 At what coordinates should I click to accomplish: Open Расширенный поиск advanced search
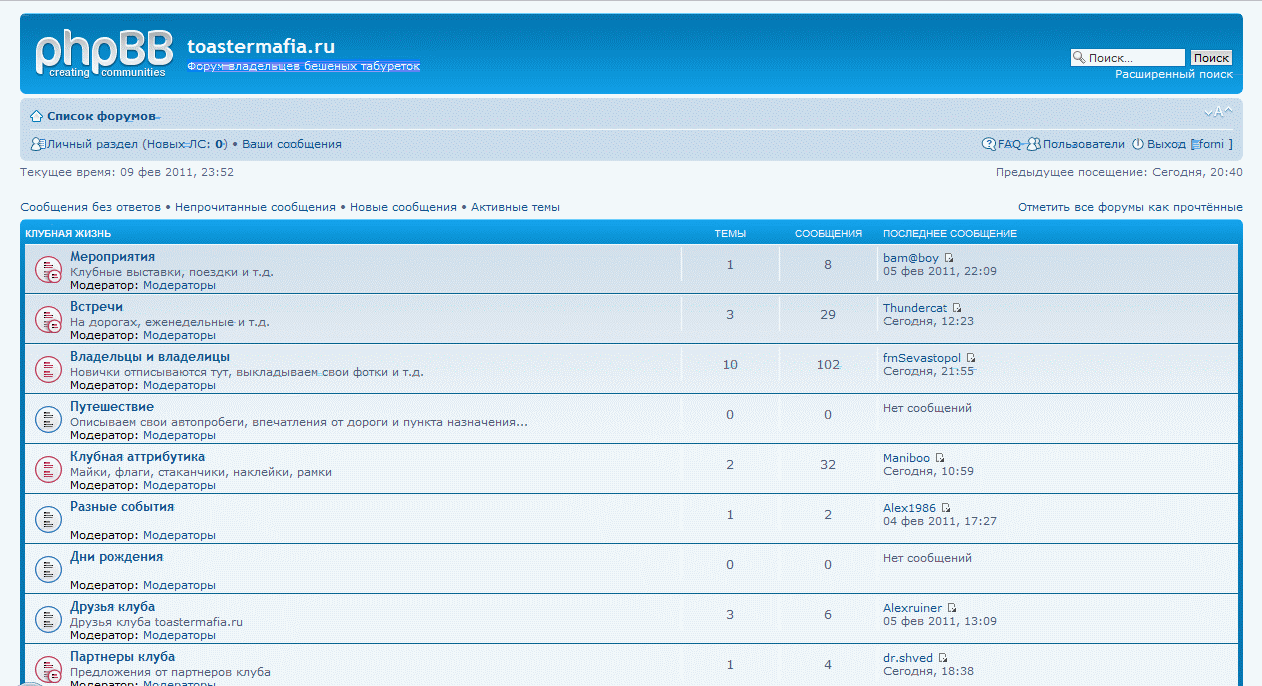point(1174,74)
